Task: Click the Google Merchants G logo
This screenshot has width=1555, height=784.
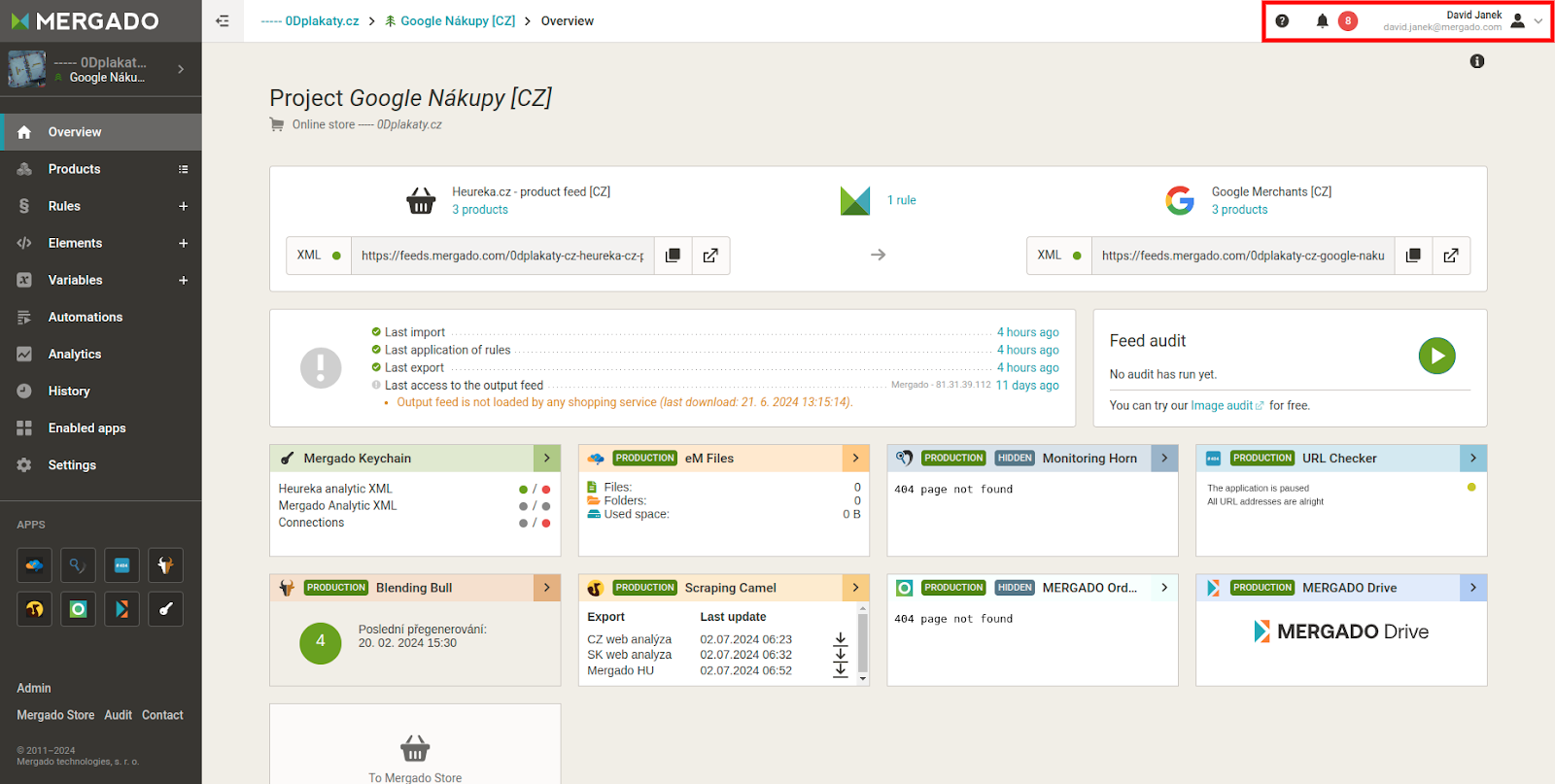Action: point(1180,201)
